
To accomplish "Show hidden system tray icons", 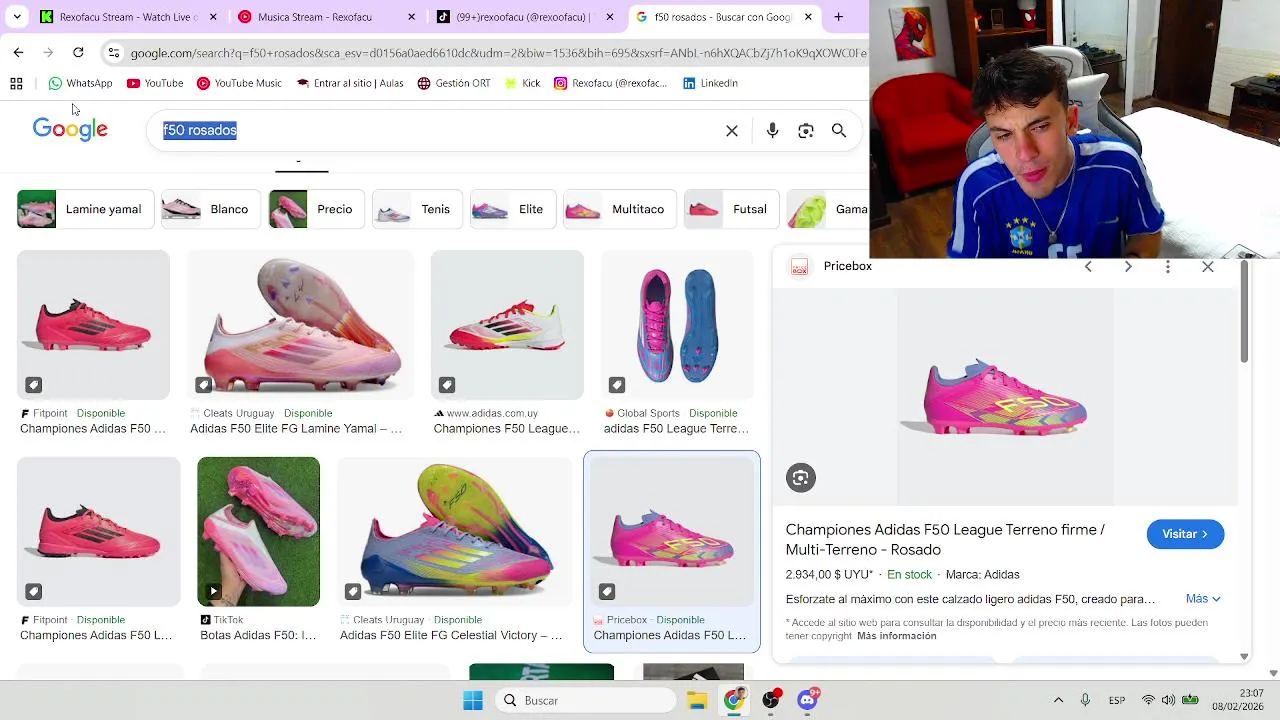I will 1058,700.
